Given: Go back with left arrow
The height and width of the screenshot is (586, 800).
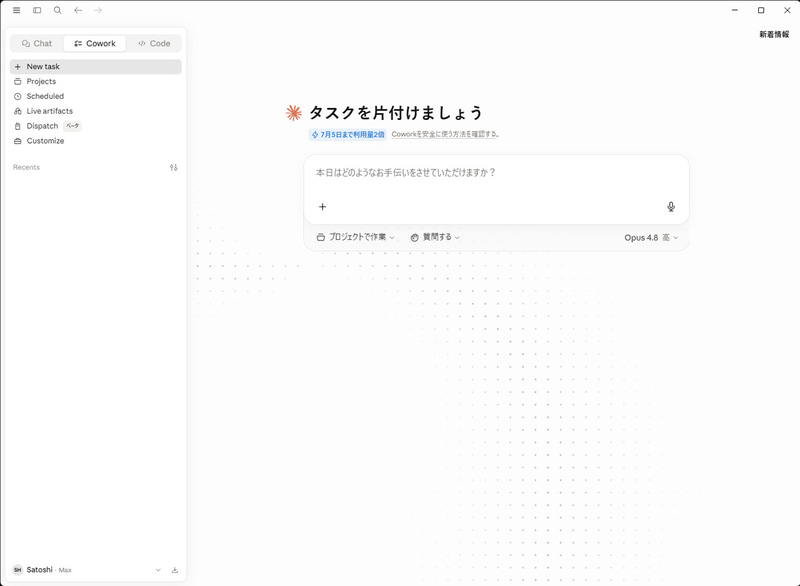Looking at the screenshot, I should (x=78, y=10).
